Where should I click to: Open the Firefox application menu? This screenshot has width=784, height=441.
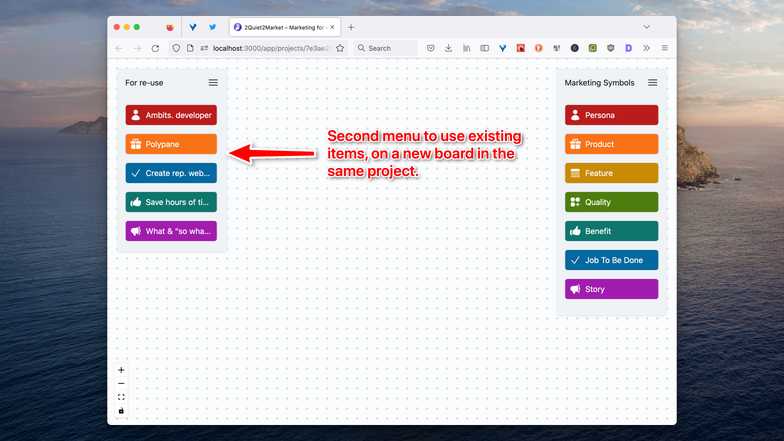[664, 48]
